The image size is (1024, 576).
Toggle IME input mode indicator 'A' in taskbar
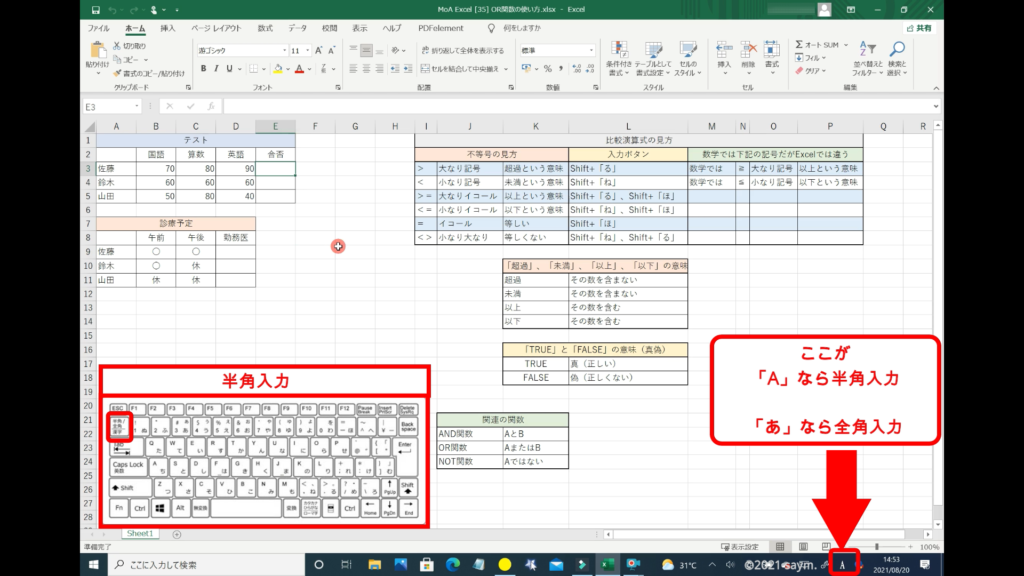(843, 565)
